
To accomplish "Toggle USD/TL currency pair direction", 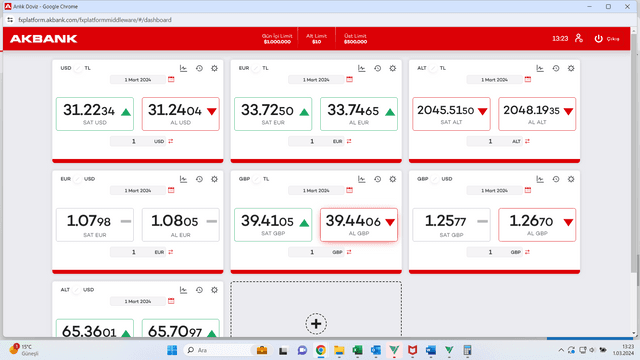I will 78,68.
